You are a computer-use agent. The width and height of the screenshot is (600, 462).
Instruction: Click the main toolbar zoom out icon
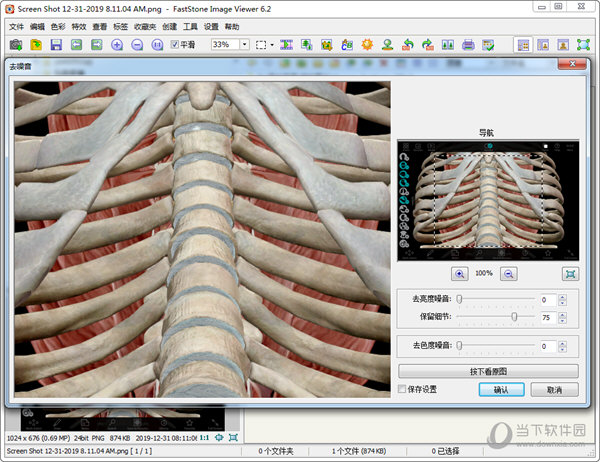tap(137, 45)
